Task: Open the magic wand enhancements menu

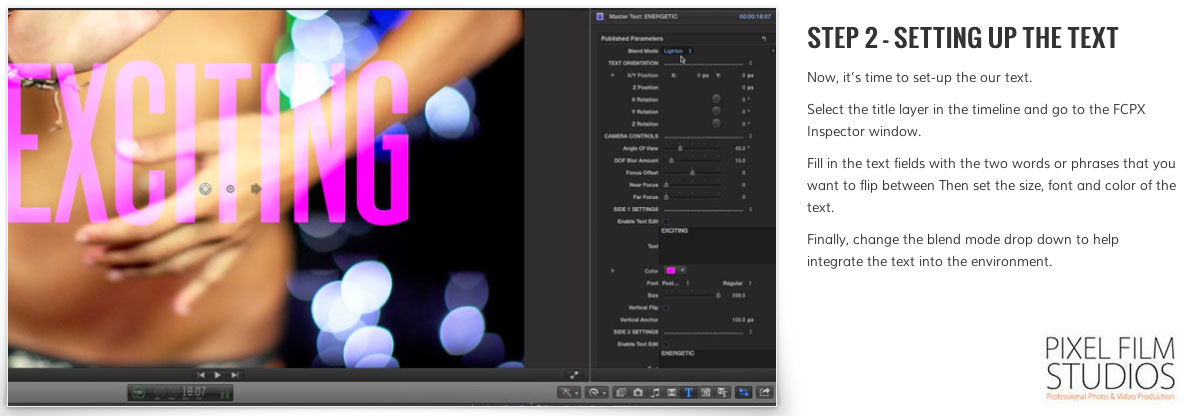Action: (570, 392)
